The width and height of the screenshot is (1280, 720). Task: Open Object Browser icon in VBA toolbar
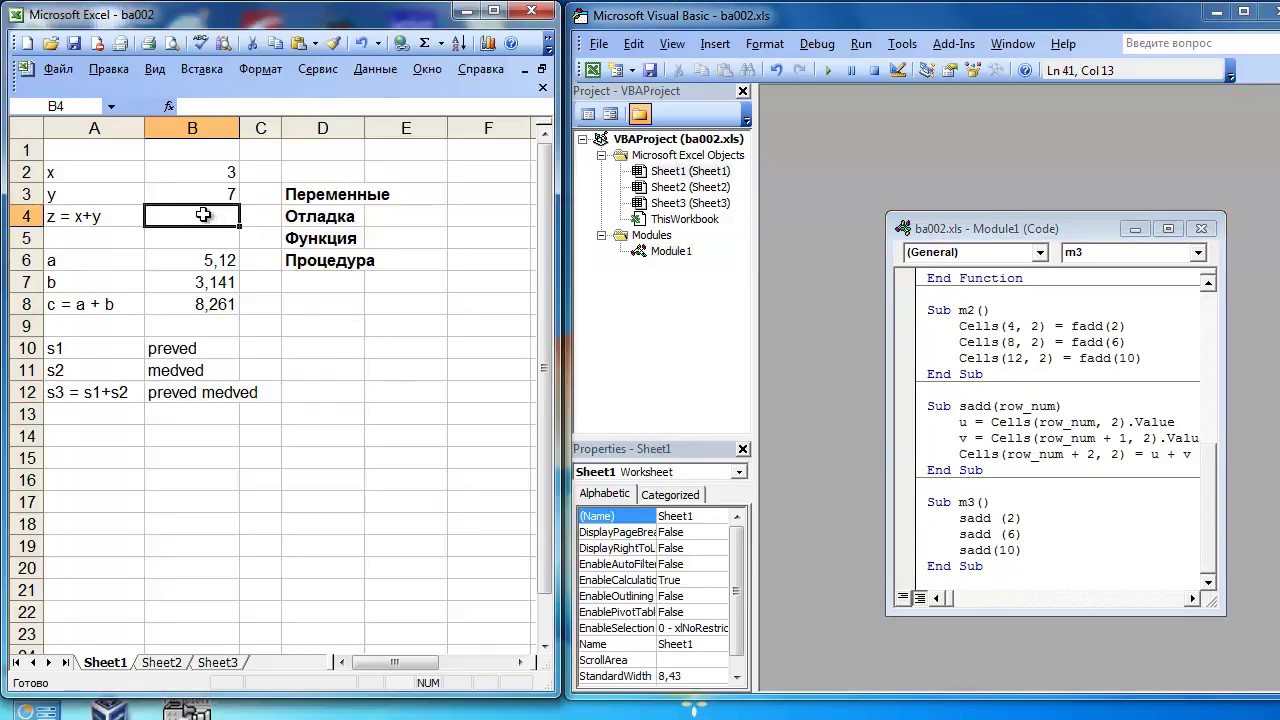[972, 70]
